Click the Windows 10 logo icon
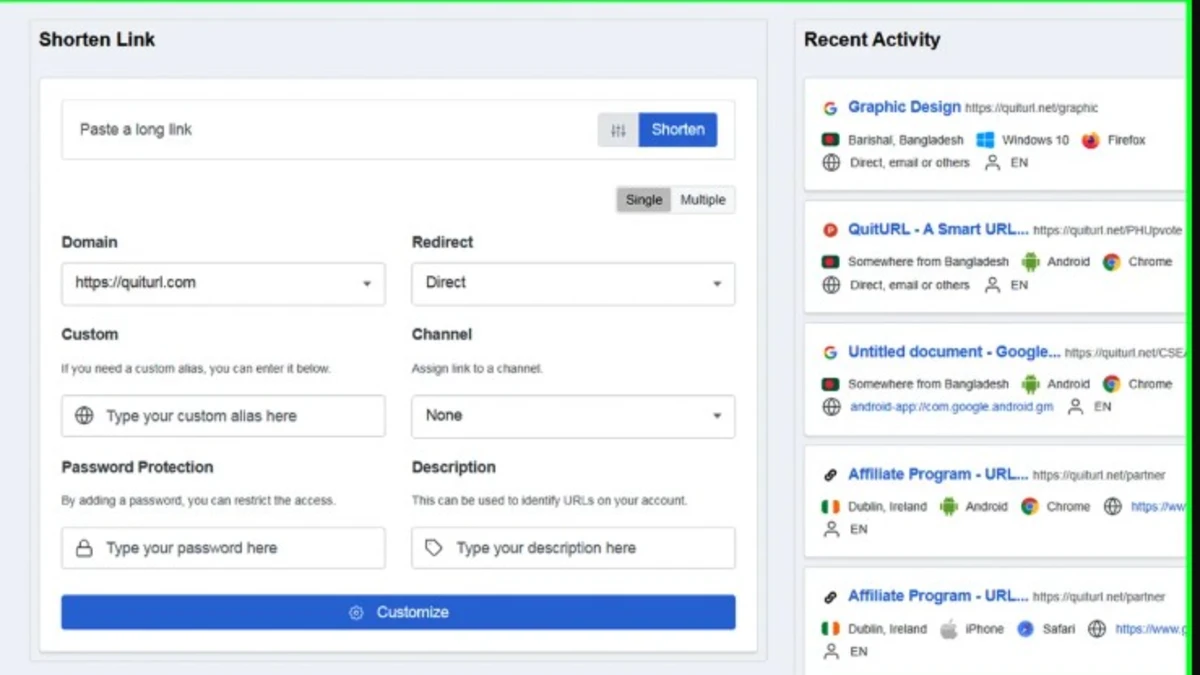This screenshot has width=1200, height=675. 985,140
